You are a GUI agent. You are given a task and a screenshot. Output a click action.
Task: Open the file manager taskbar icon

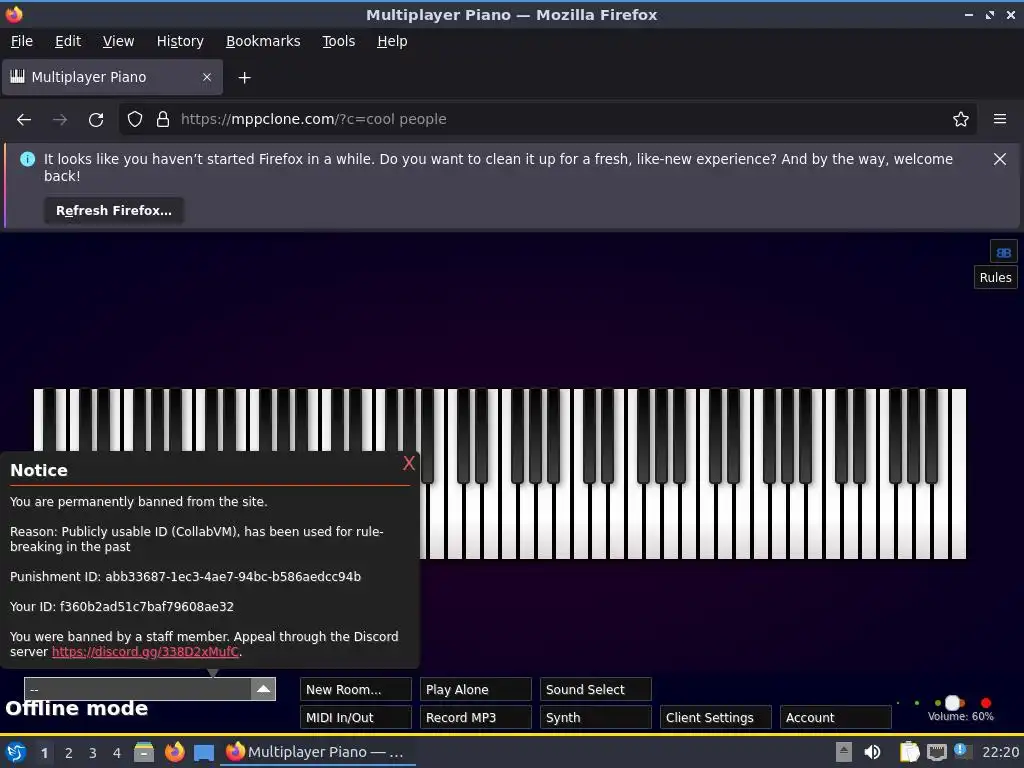[x=144, y=752]
